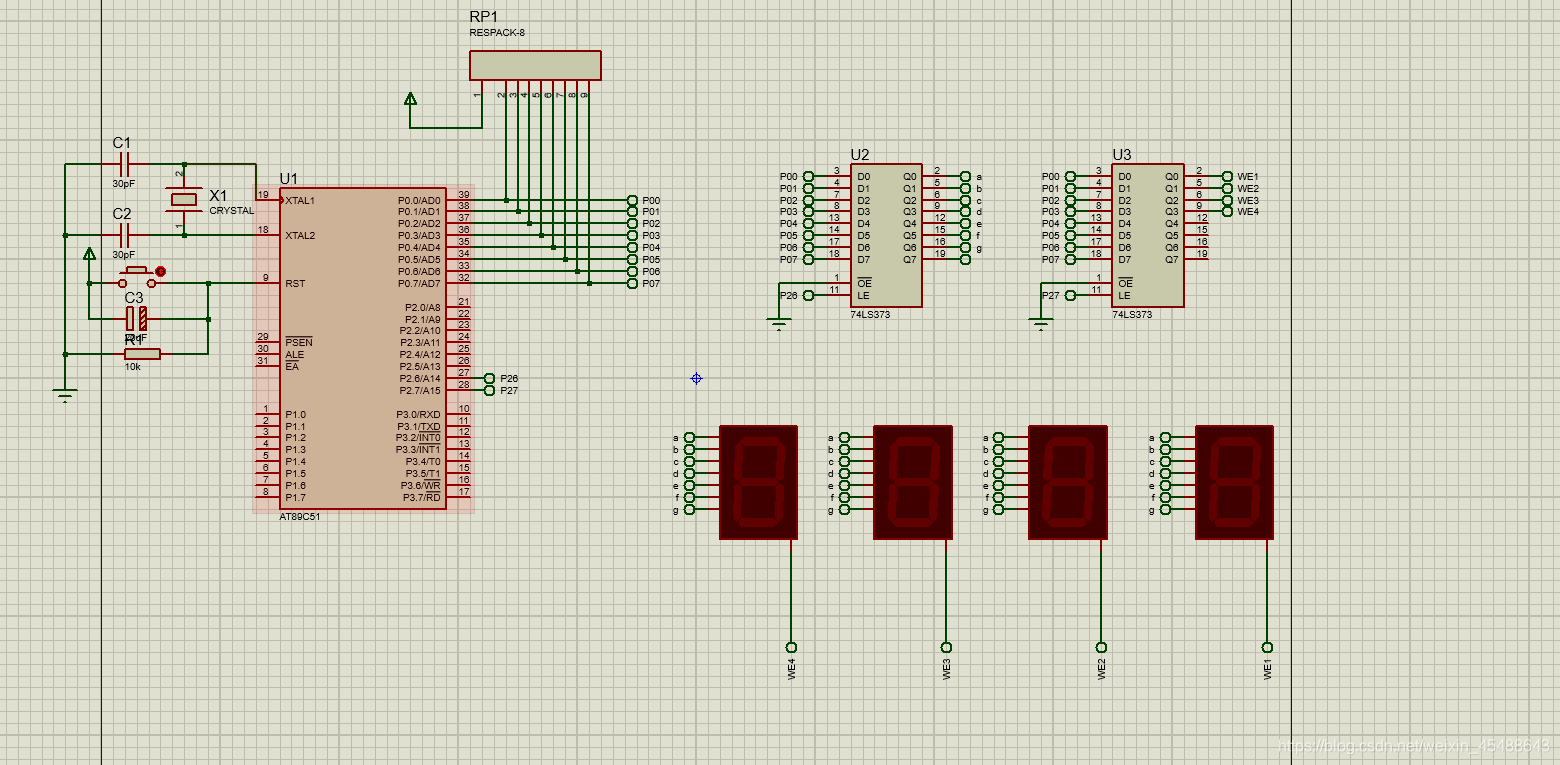This screenshot has width=1560, height=765.
Task: Select the ground symbol under U2
Action: (779, 324)
